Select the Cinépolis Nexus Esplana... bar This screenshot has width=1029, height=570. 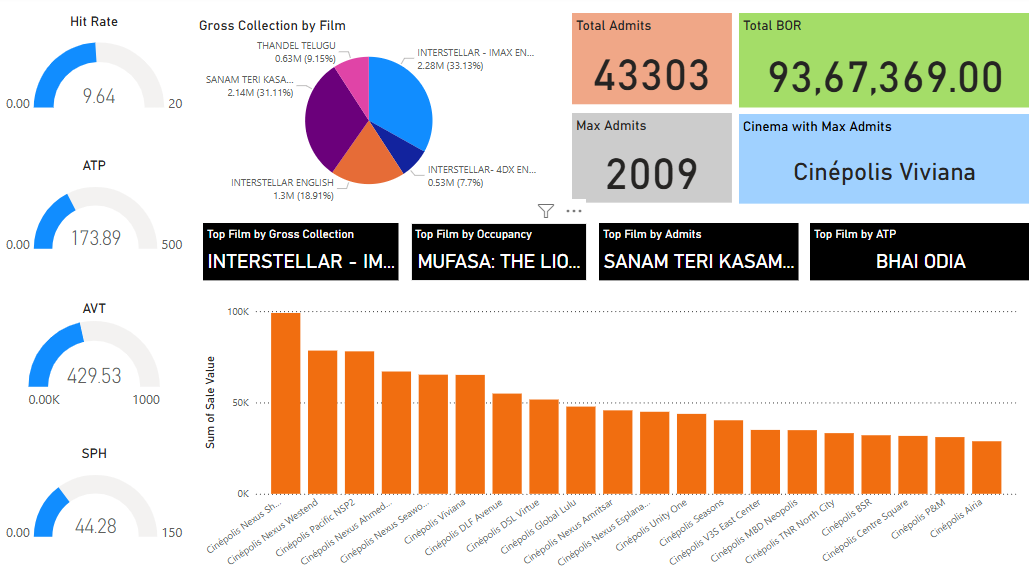655,453
